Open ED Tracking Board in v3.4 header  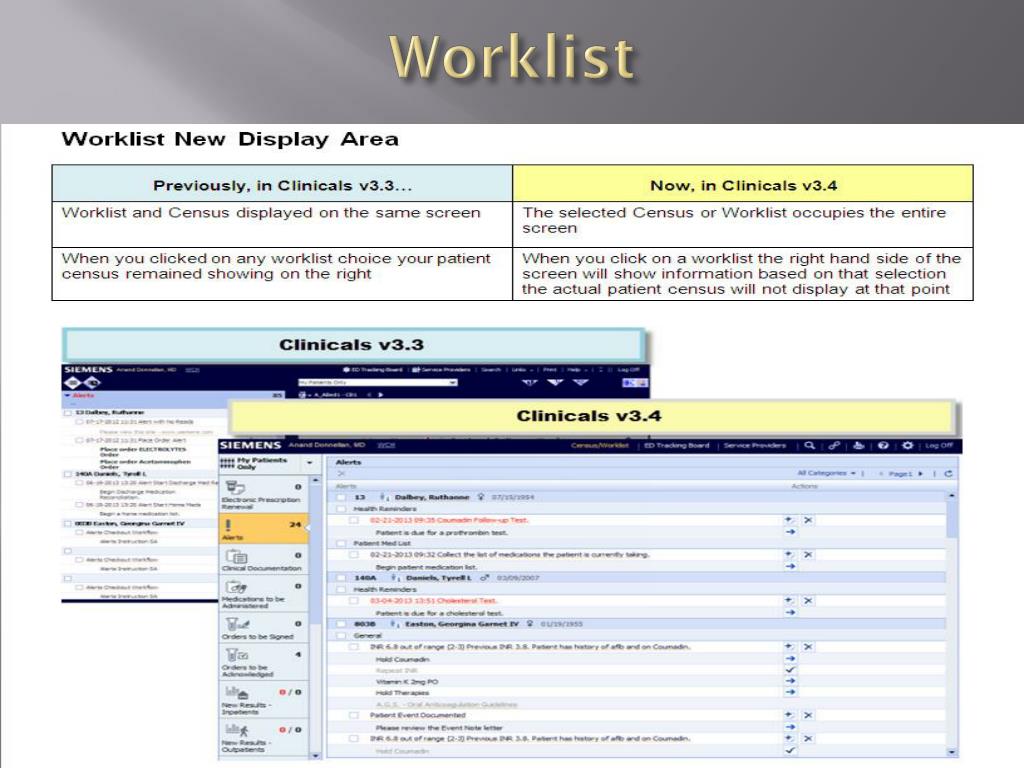pos(677,445)
